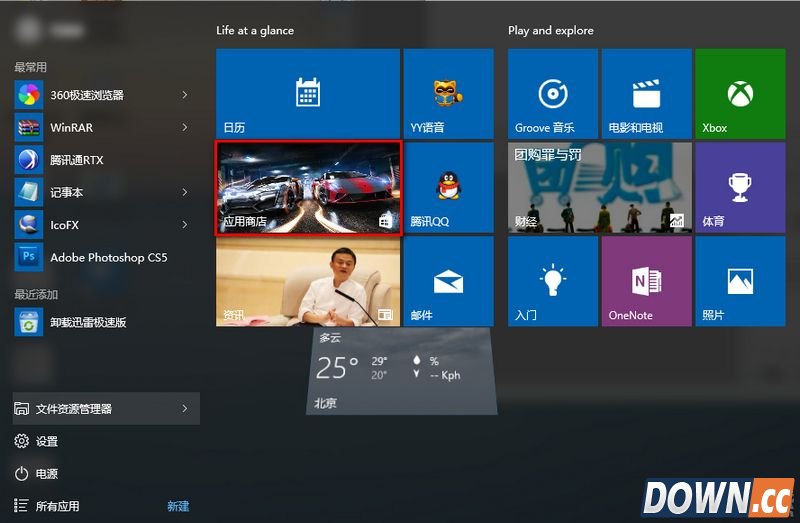Expand the 360极速浏览器 jump list arrow
This screenshot has width=800, height=523.
pos(185,95)
